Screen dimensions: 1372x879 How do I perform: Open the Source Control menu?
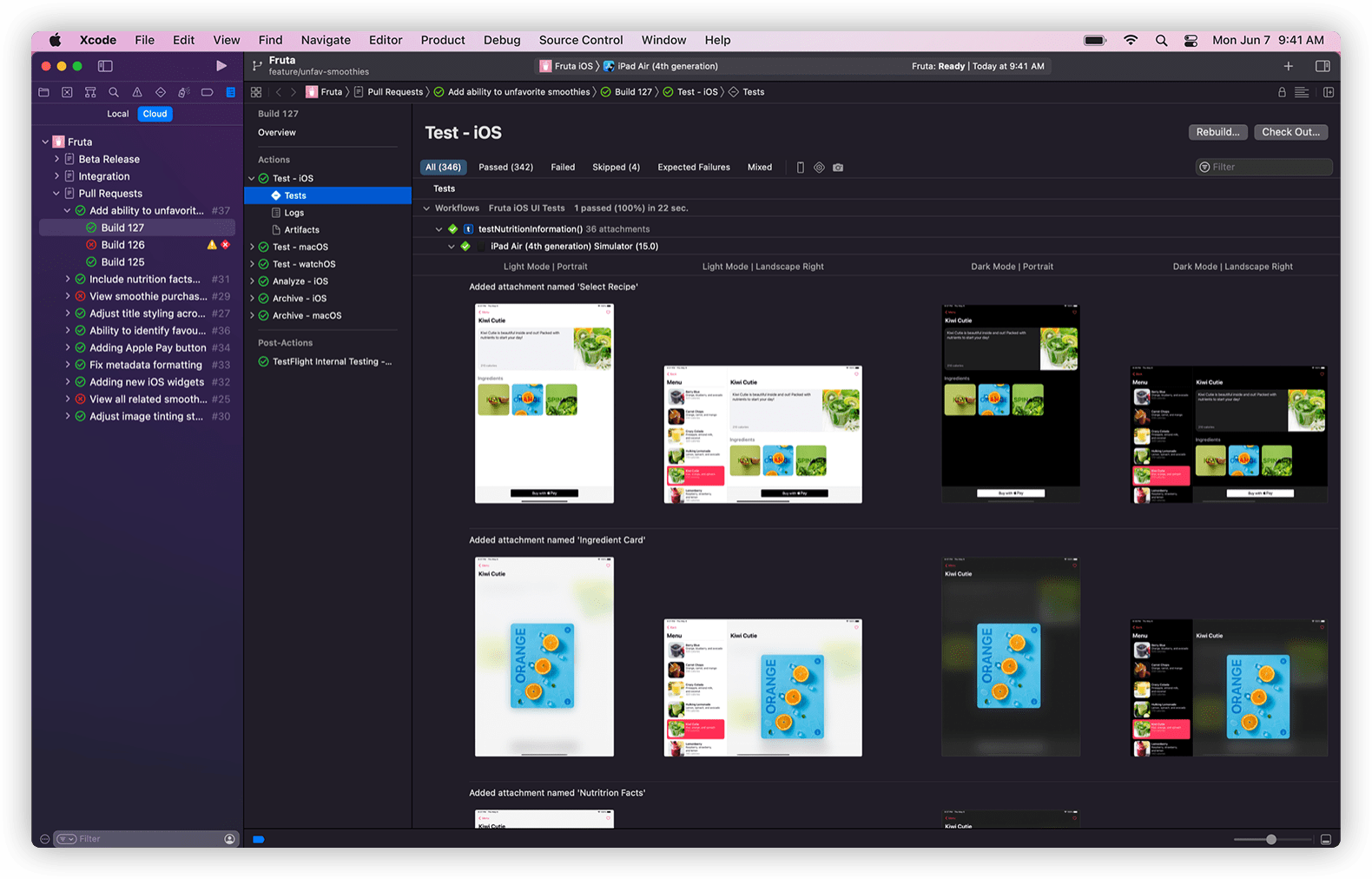coord(581,40)
